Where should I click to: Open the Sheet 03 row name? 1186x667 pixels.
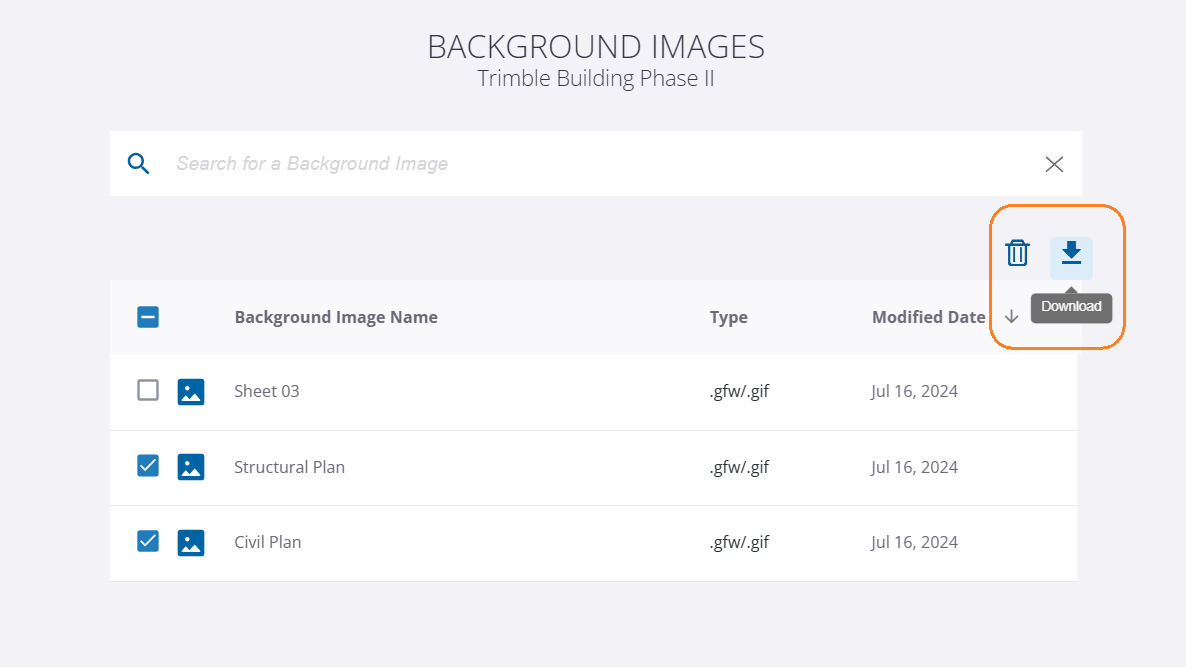click(266, 391)
